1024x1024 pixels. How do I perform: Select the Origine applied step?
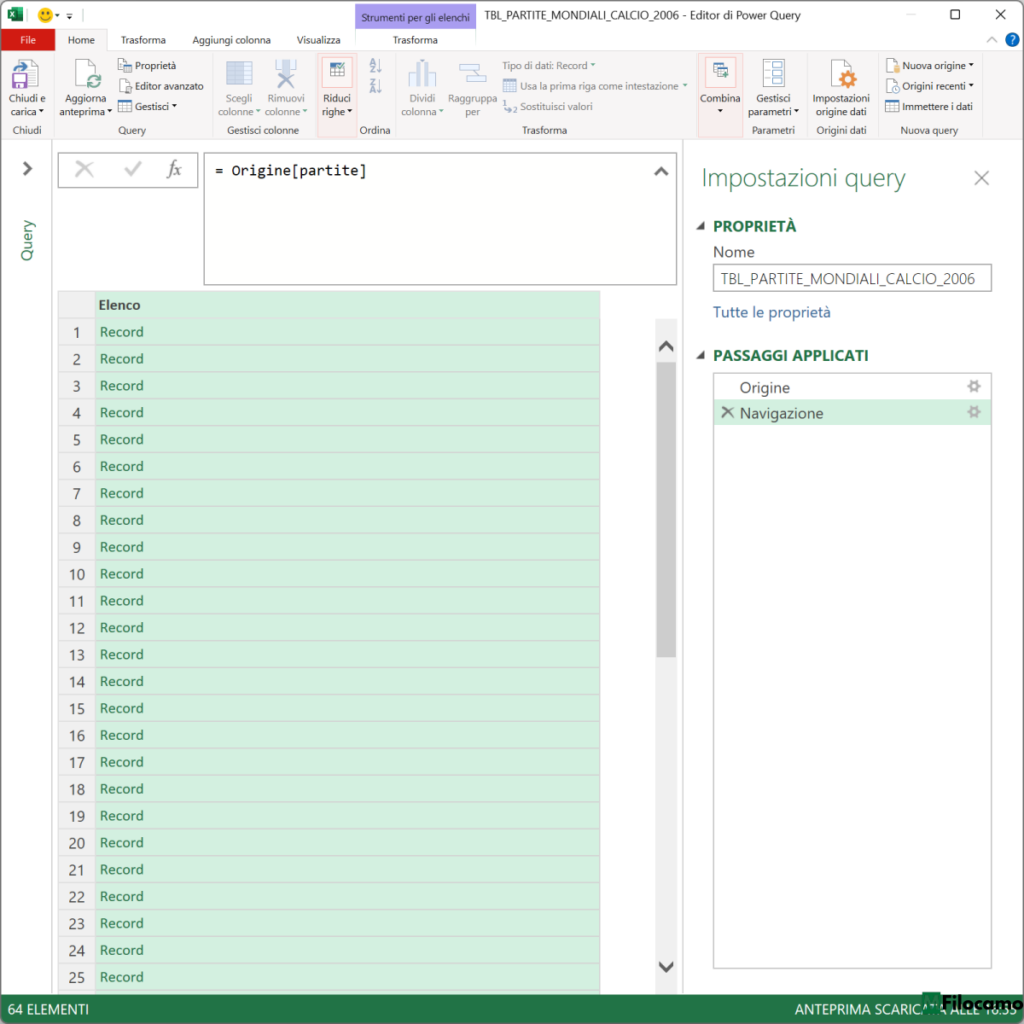[851, 387]
